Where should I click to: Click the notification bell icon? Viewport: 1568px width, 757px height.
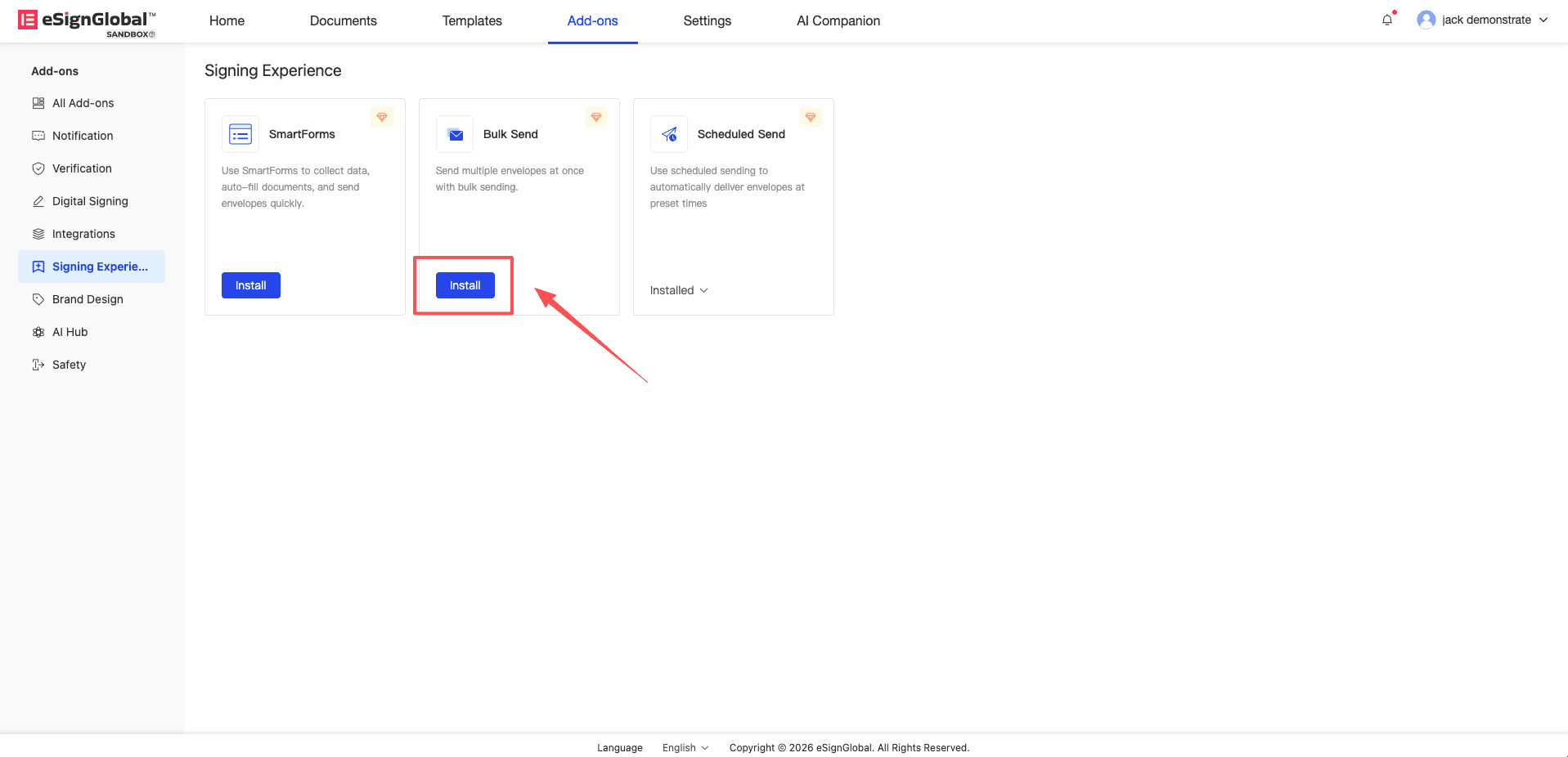1386,20
